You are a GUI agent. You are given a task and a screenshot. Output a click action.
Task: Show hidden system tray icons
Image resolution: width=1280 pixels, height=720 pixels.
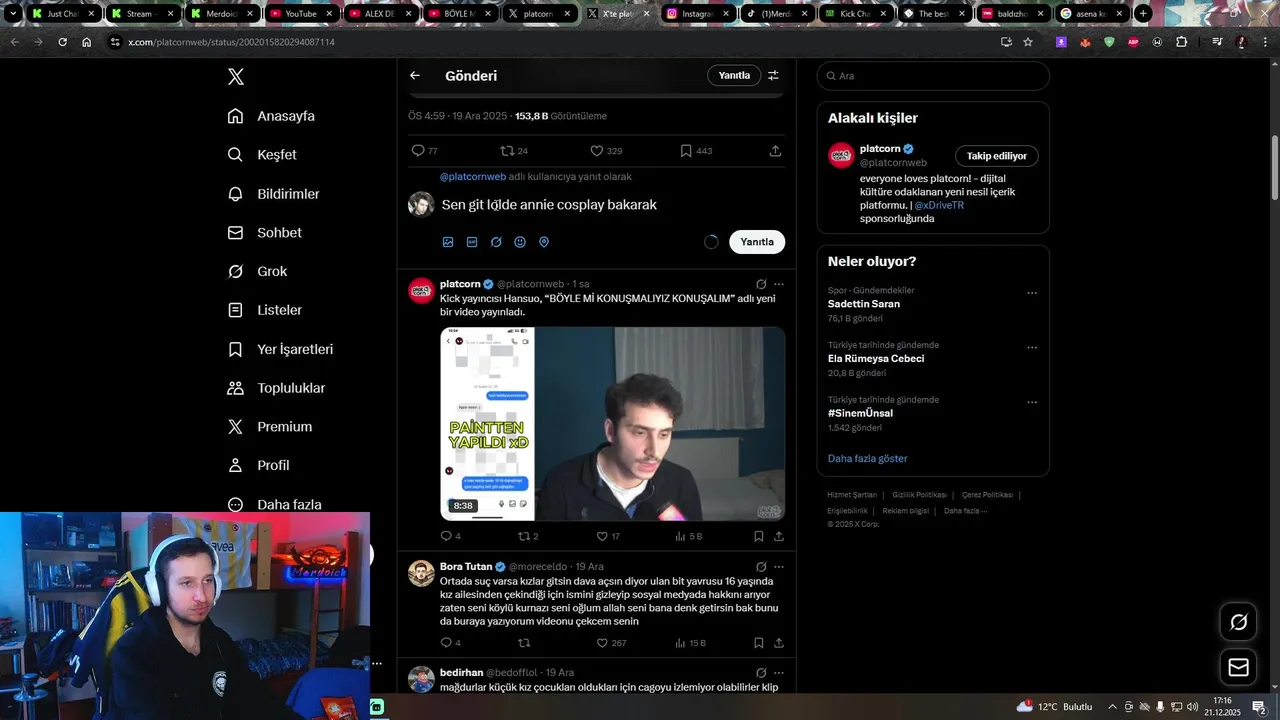coord(1112,707)
